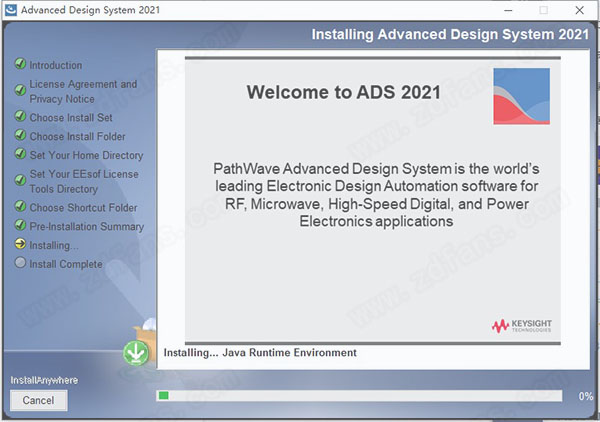Click the green download arrow icon

pos(136,353)
